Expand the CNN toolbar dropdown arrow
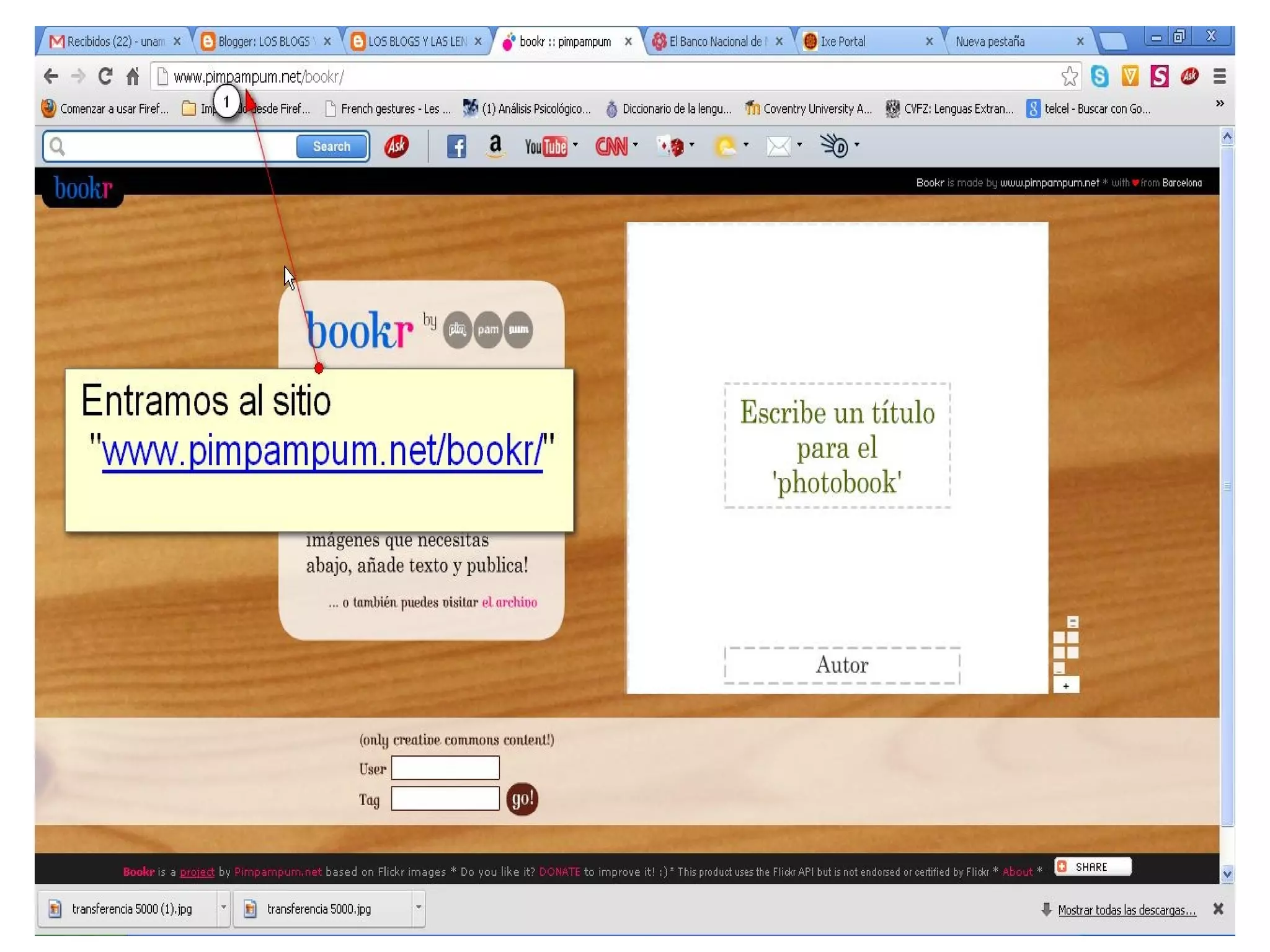This screenshot has height=952, width=1270. click(635, 145)
